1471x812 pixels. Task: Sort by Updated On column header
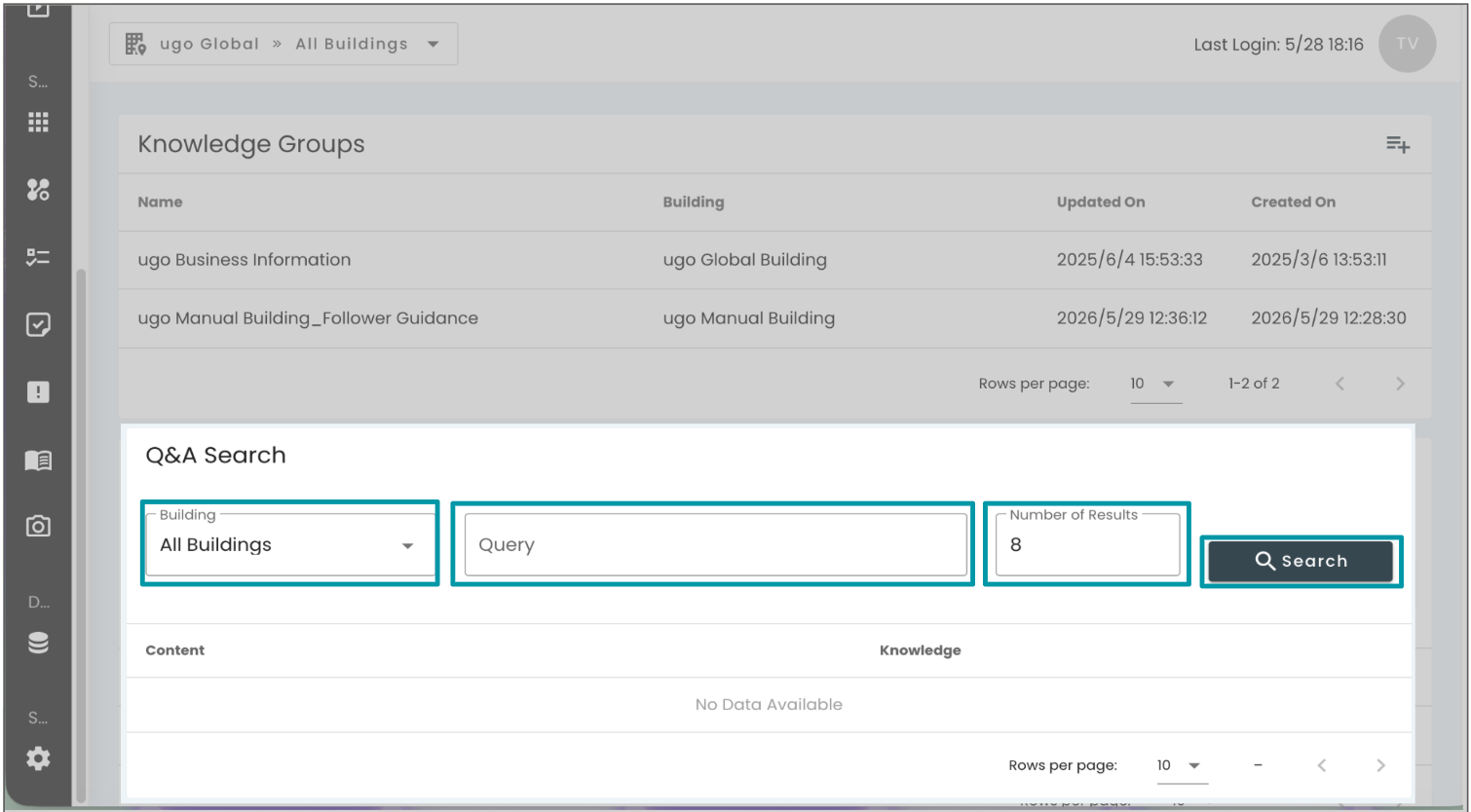pyautogui.click(x=1101, y=202)
